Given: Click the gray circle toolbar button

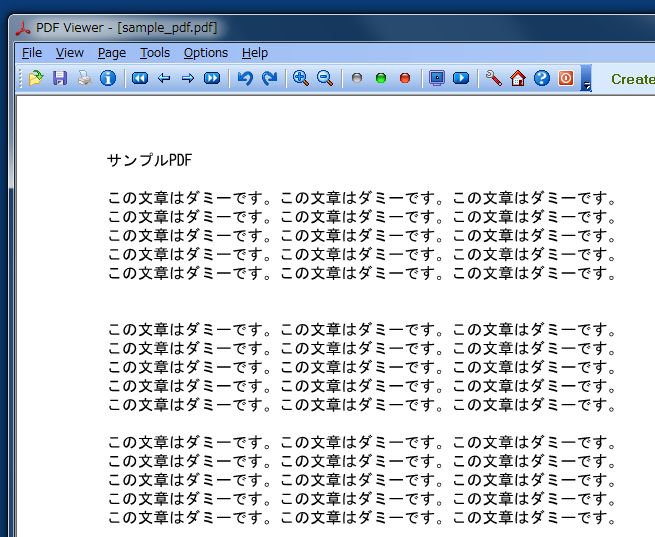Looking at the screenshot, I should point(357,78).
